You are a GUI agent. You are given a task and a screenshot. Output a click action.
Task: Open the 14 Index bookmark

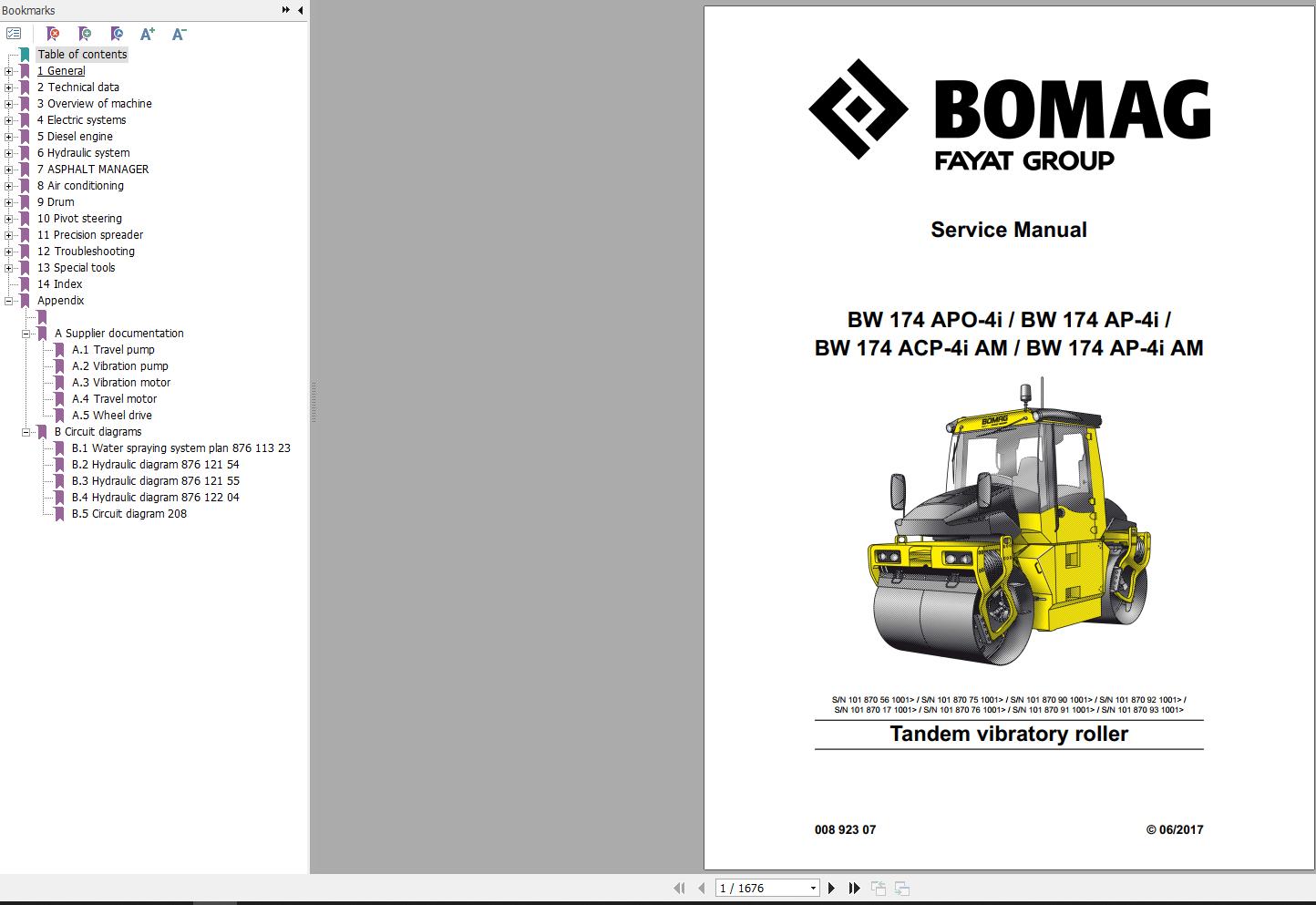59,284
